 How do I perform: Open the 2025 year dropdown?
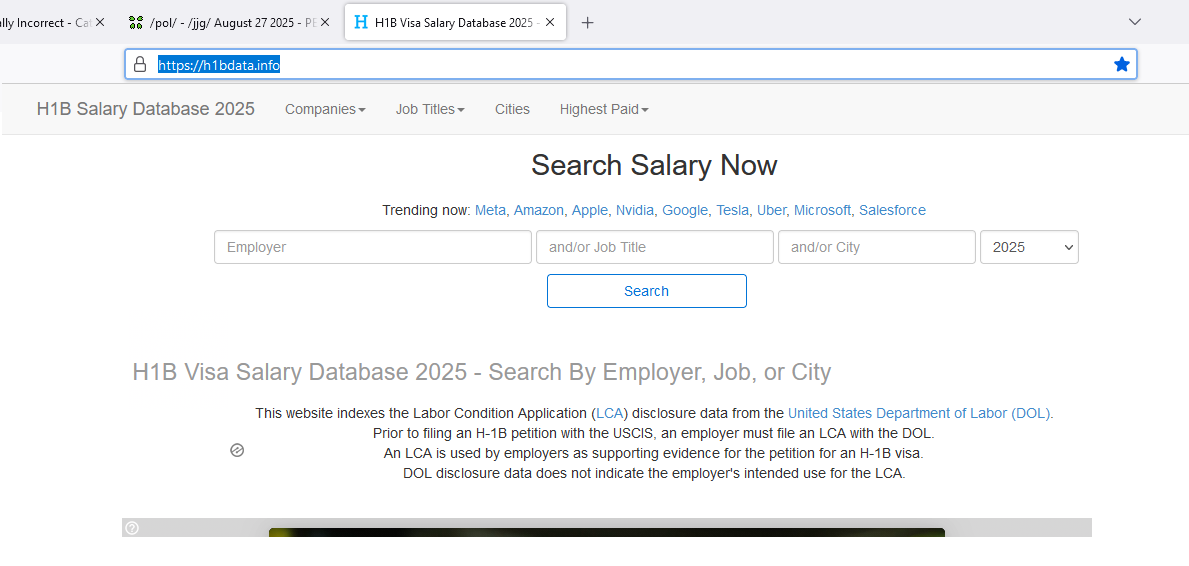[1029, 247]
